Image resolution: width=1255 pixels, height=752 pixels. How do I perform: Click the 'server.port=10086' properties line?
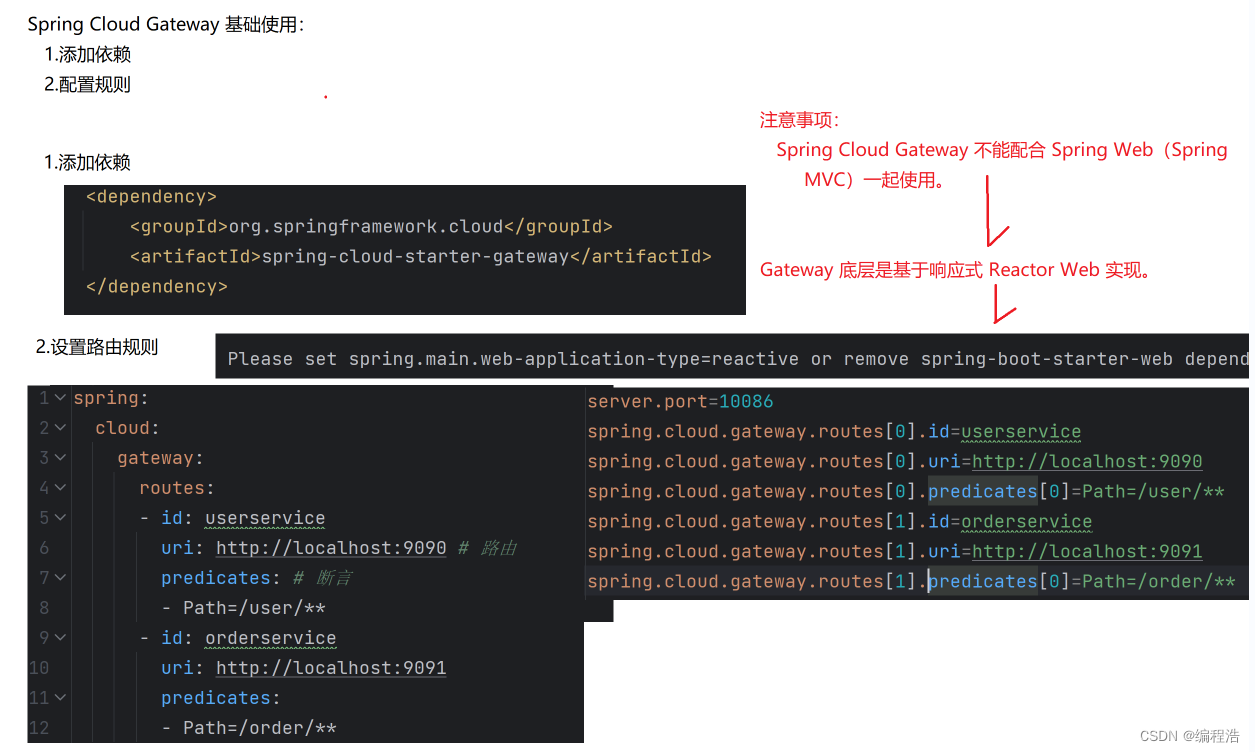tap(680, 401)
